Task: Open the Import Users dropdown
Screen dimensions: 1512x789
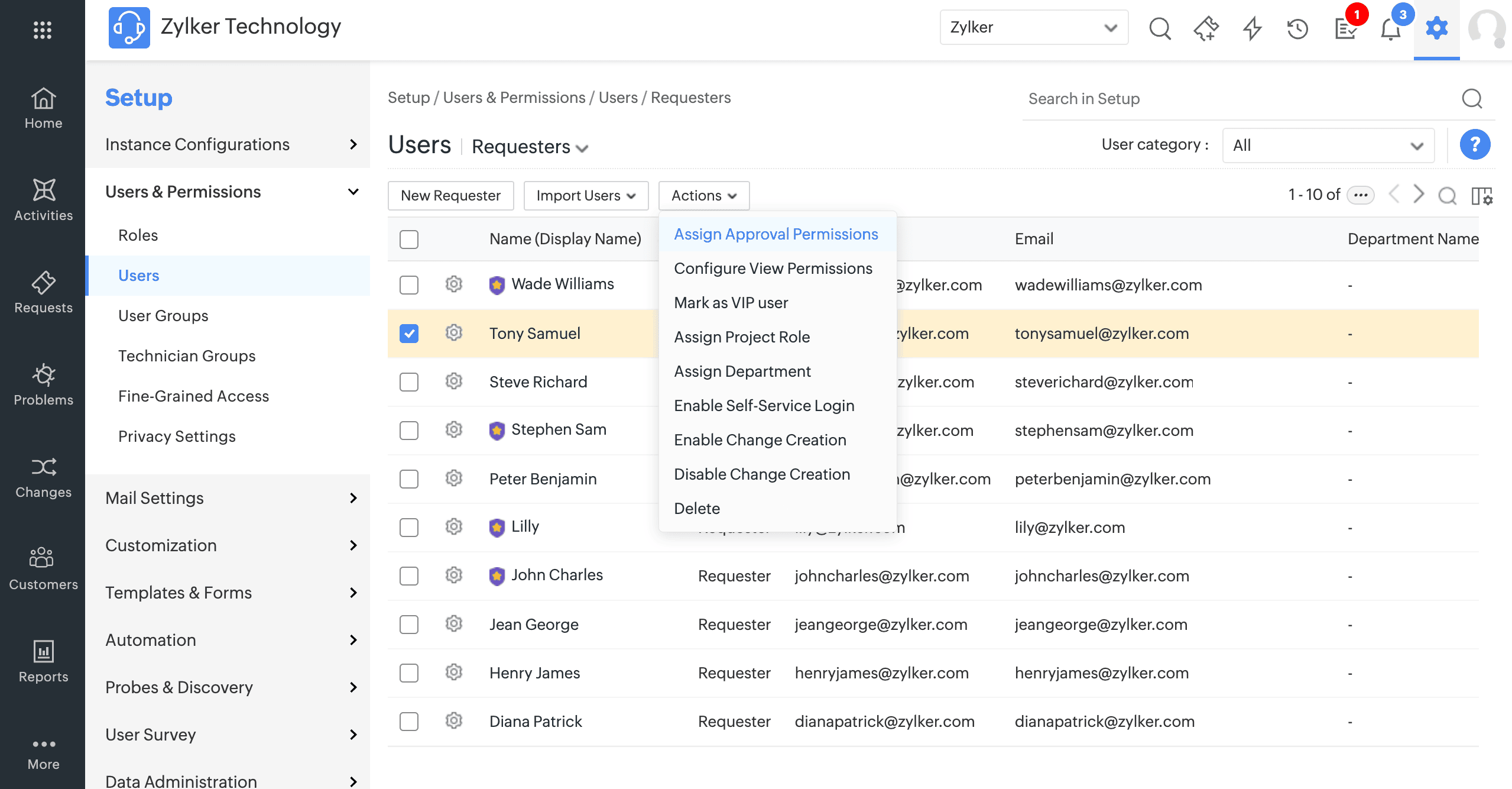Action: (x=585, y=196)
